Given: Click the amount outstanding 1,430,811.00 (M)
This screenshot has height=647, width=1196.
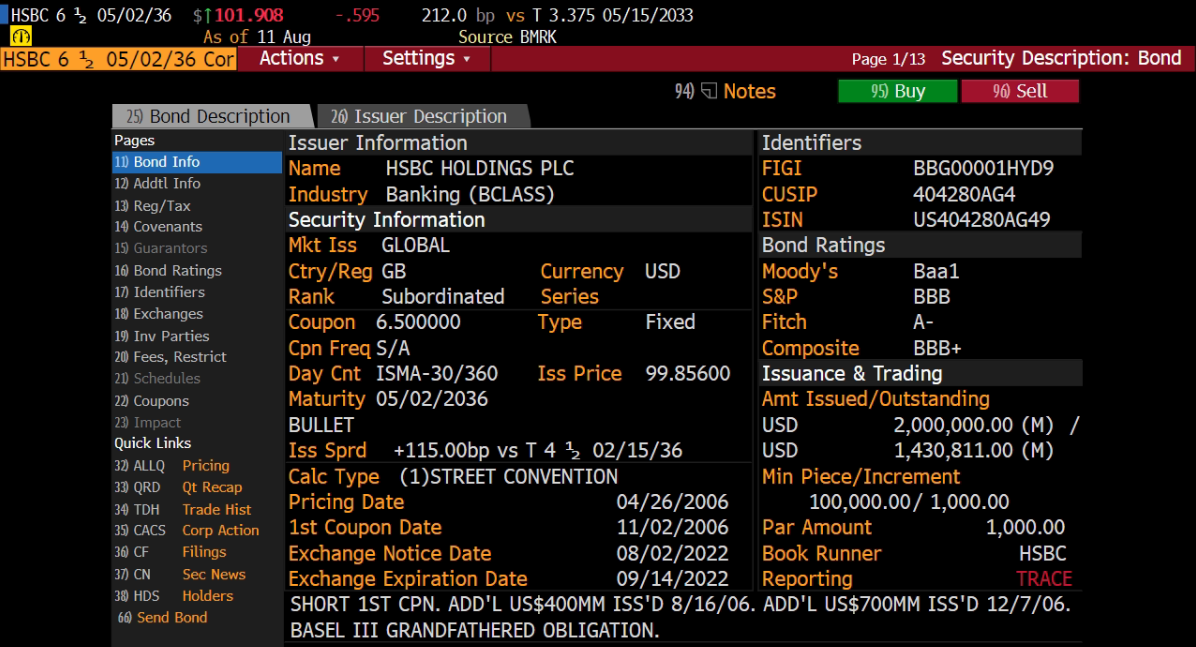Looking at the screenshot, I should 973,450.
